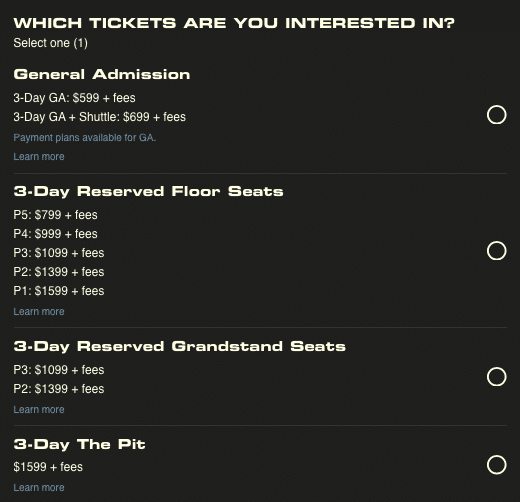This screenshot has width=520, height=502.
Task: Choose the 3-Day Reserved Floor Seats radio option
Action: 496,251
